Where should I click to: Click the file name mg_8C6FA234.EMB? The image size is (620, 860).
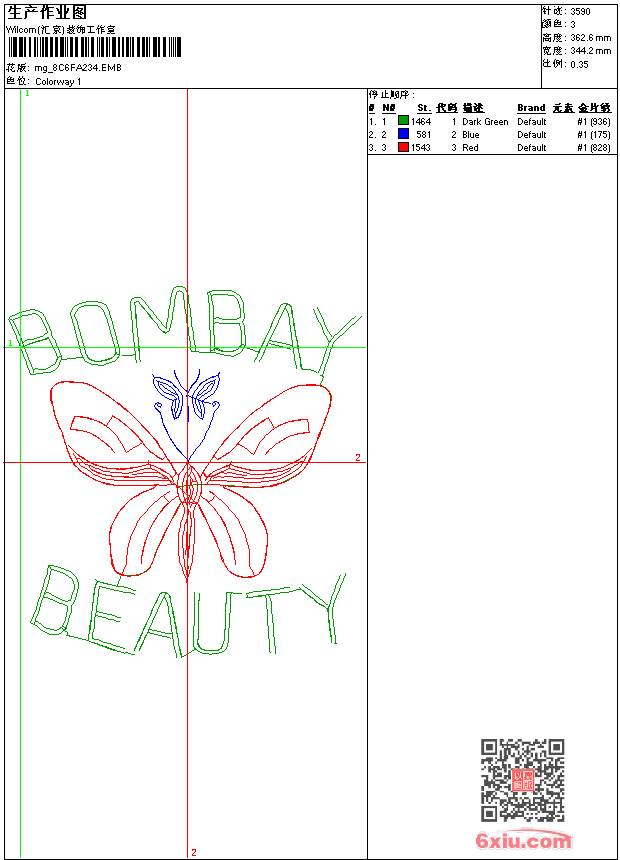pyautogui.click(x=78, y=68)
